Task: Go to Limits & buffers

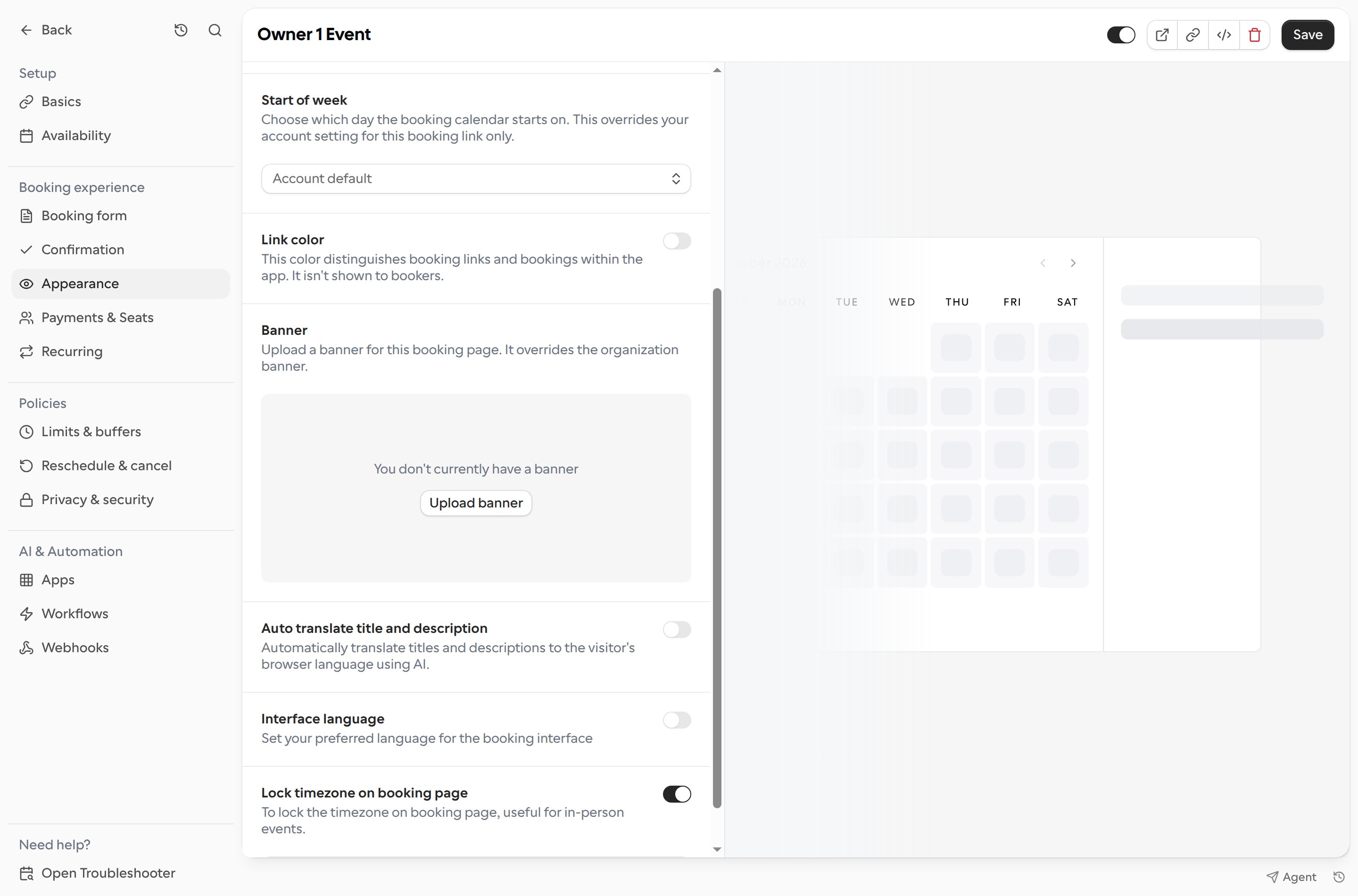Action: pos(121,432)
